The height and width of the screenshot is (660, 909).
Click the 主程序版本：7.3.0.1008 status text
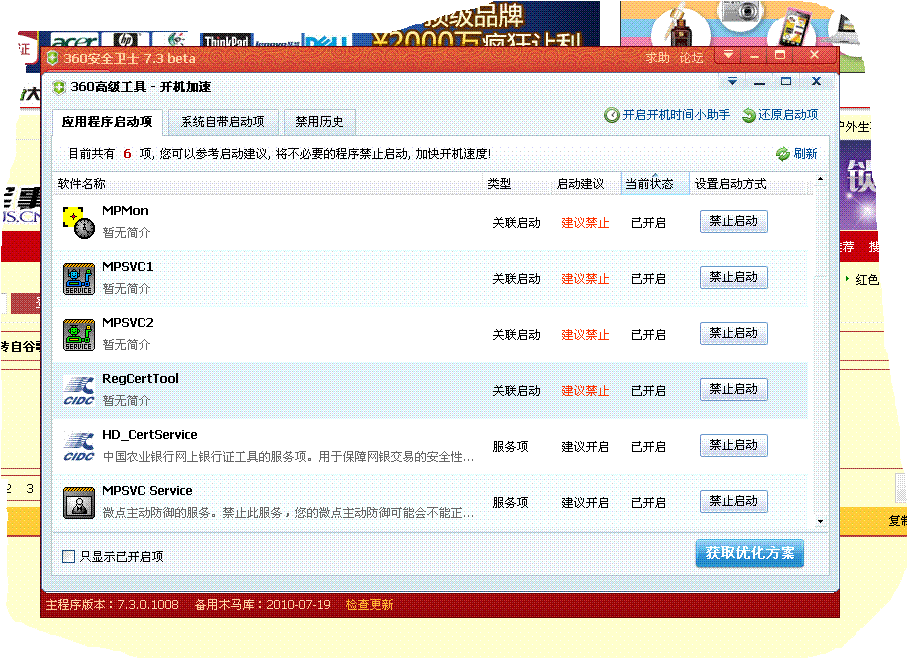(112, 605)
